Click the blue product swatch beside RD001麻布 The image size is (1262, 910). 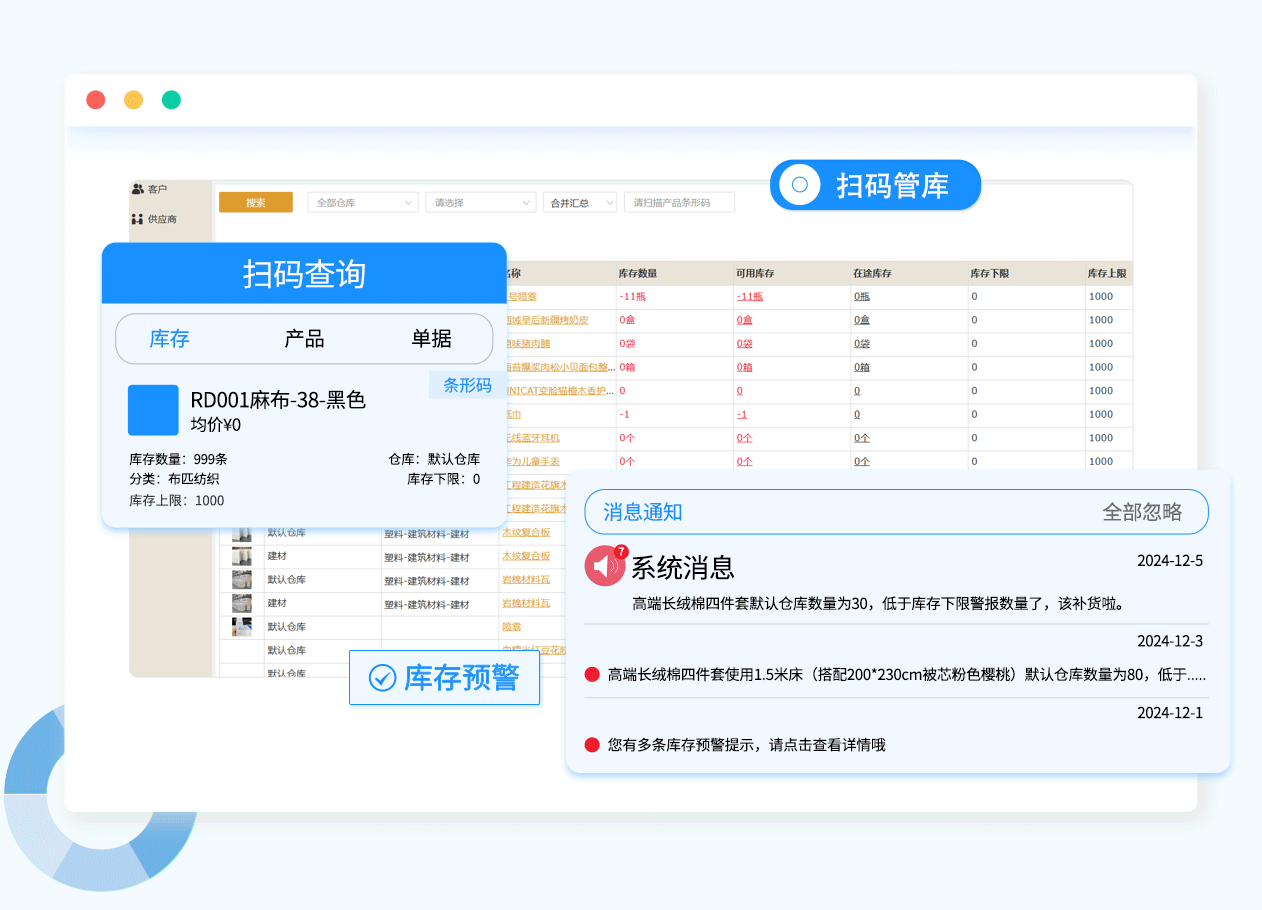pyautogui.click(x=153, y=410)
